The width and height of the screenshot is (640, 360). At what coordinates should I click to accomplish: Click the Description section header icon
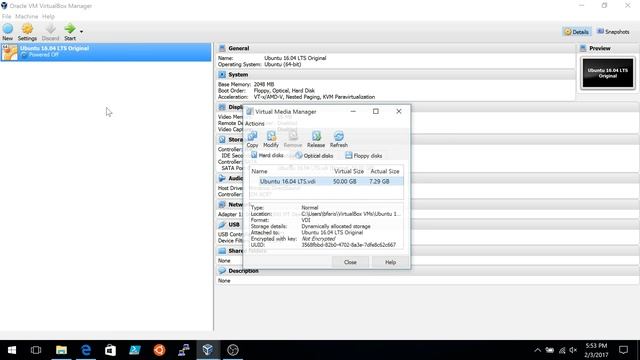222,271
